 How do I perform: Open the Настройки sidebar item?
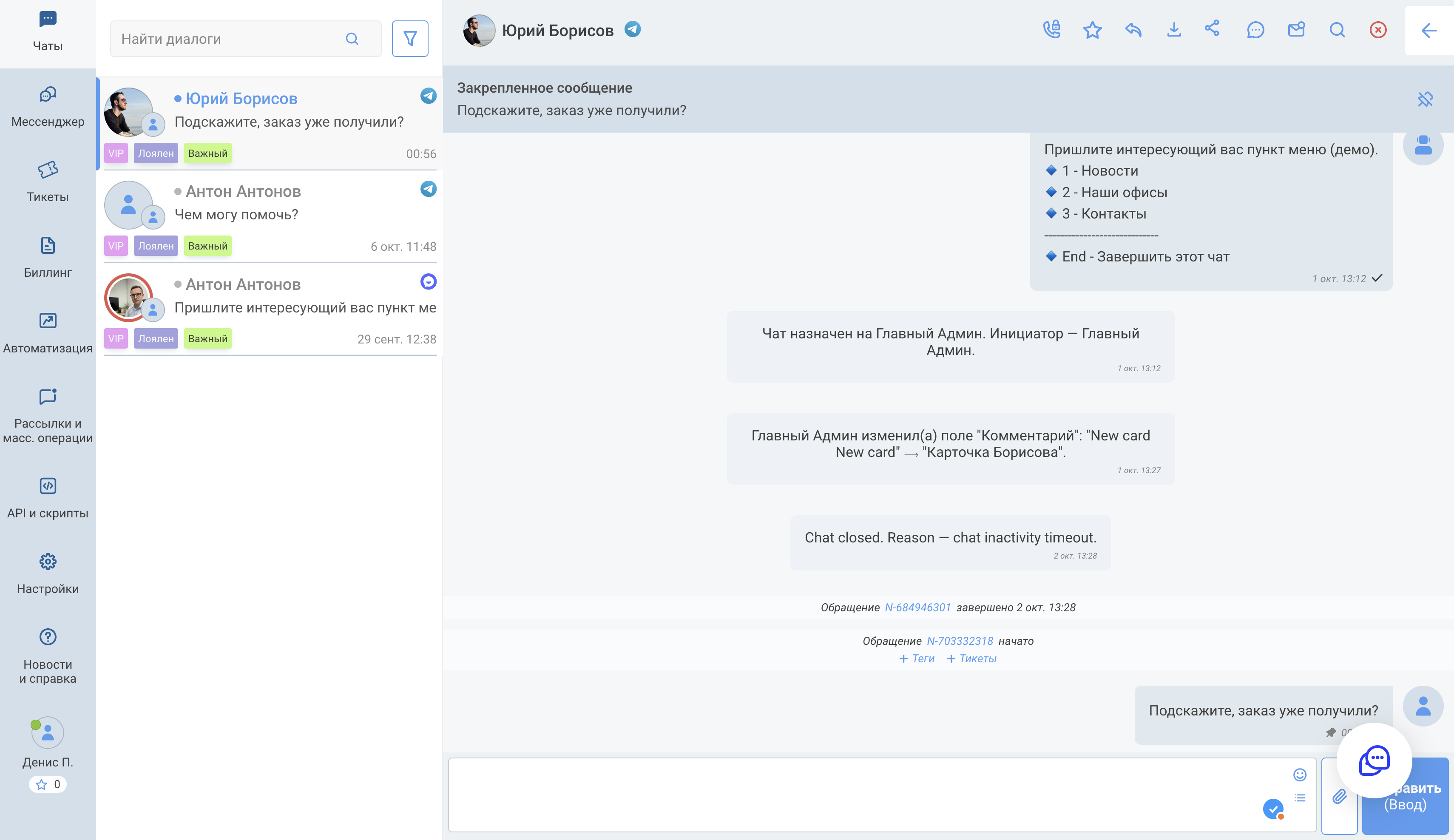tap(48, 573)
